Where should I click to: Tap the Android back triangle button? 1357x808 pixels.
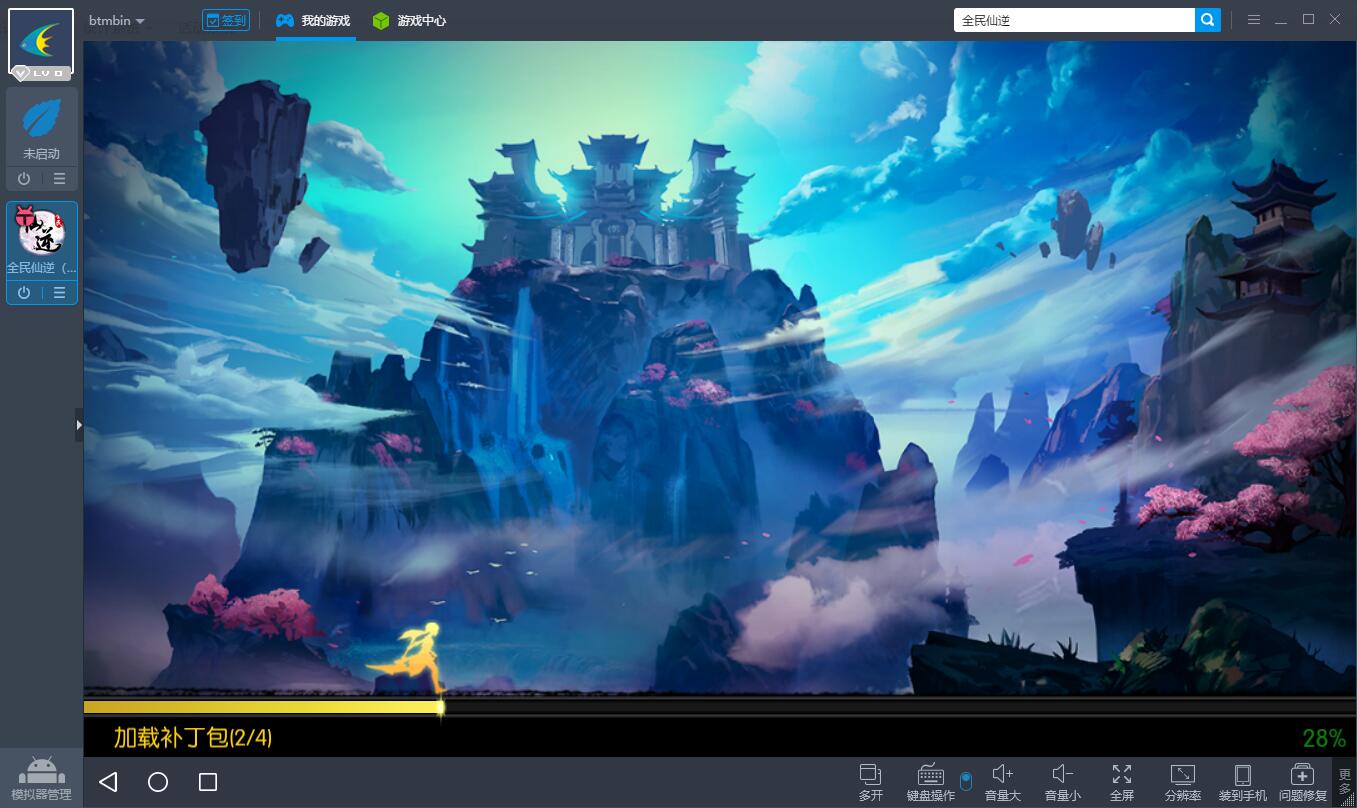pos(108,782)
